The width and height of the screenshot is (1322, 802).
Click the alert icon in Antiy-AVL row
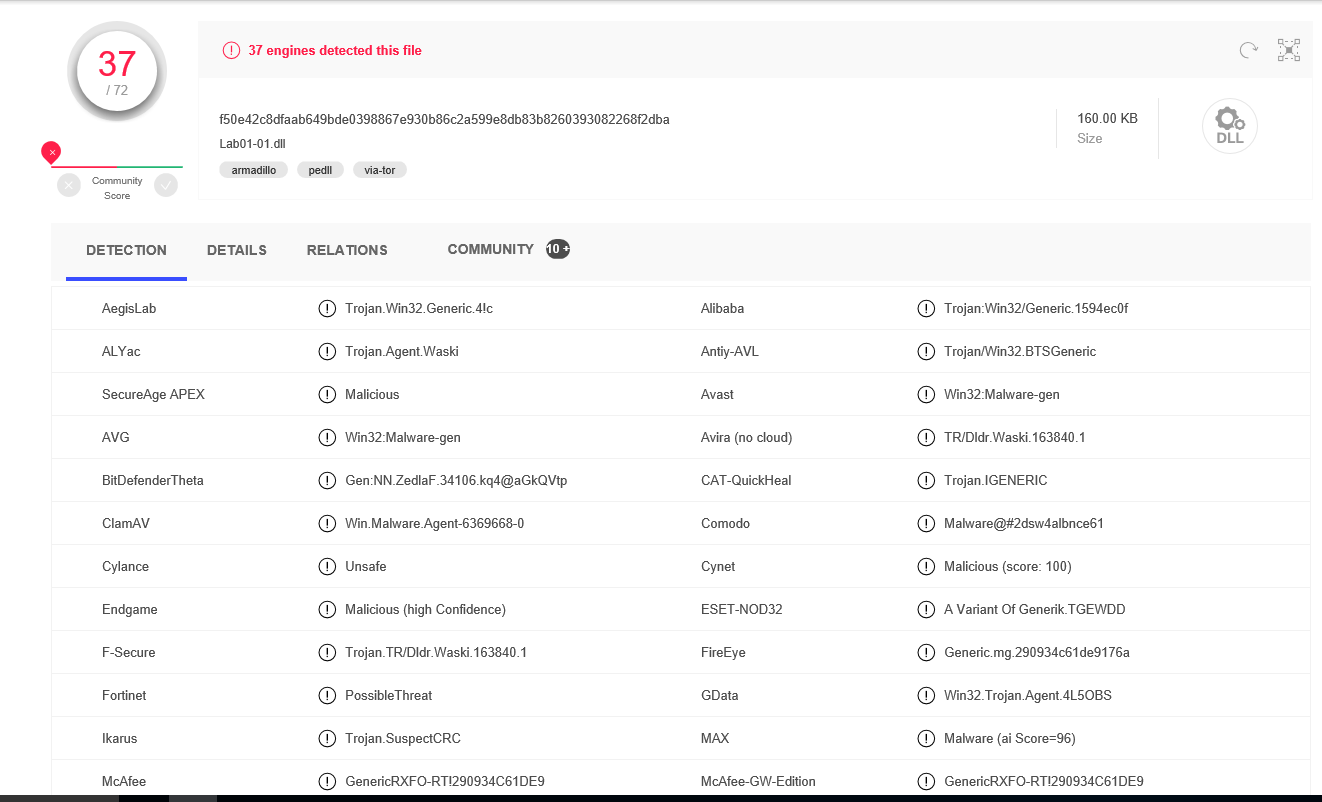(926, 351)
